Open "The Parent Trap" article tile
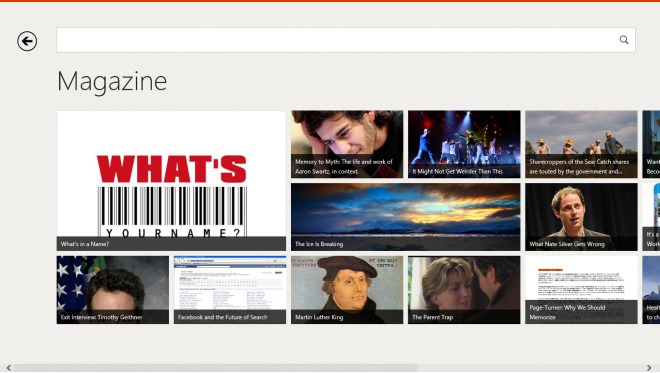 click(x=464, y=290)
